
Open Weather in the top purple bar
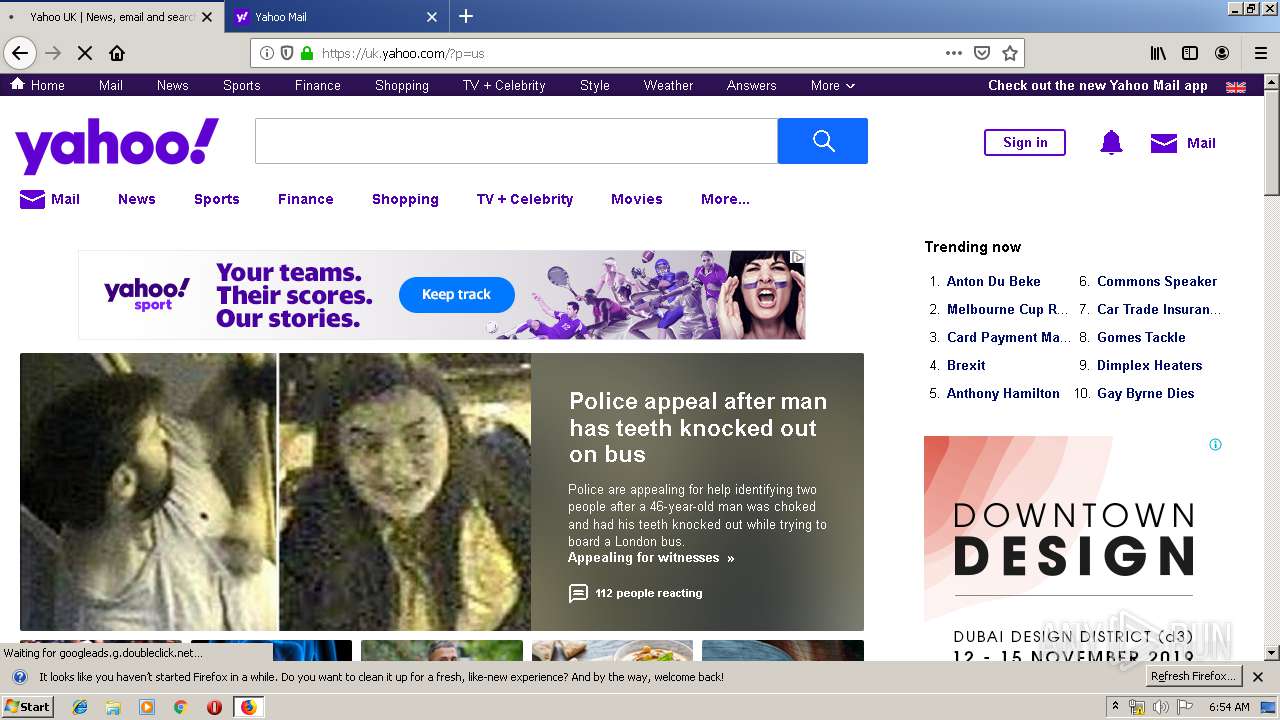(668, 86)
